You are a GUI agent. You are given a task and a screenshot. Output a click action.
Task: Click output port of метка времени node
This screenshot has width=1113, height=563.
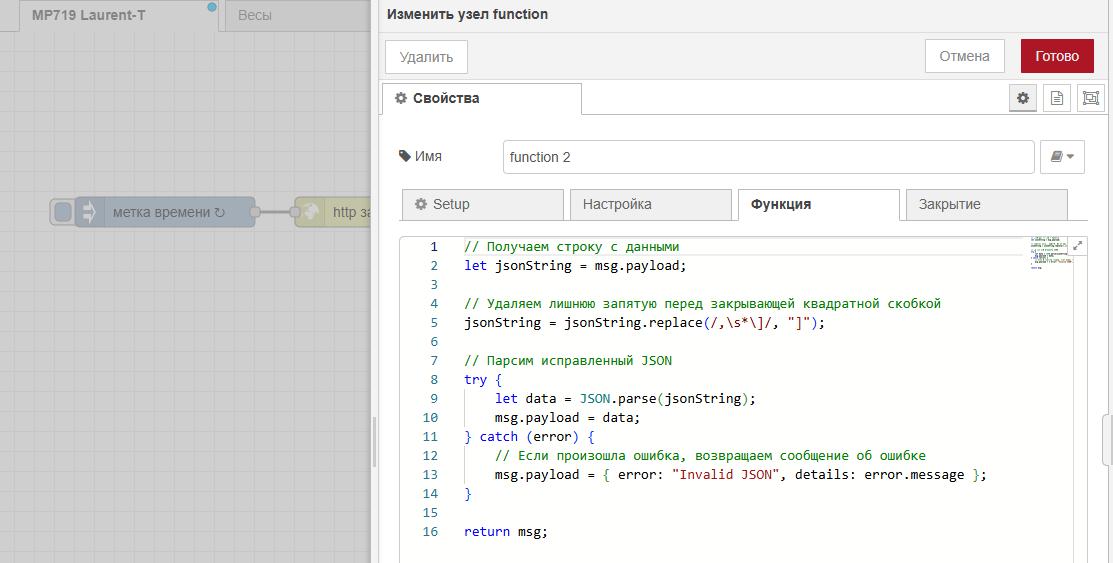pos(255,212)
